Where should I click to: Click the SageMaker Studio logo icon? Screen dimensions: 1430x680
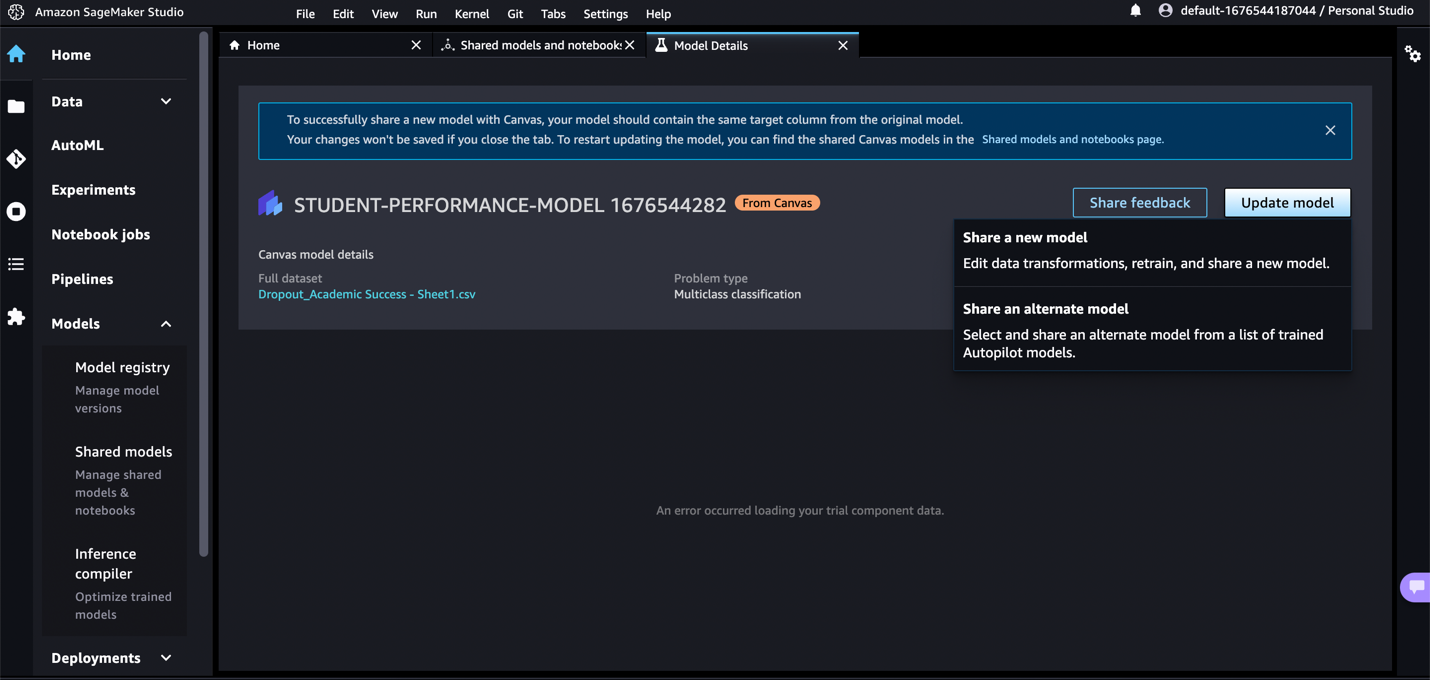click(x=16, y=12)
